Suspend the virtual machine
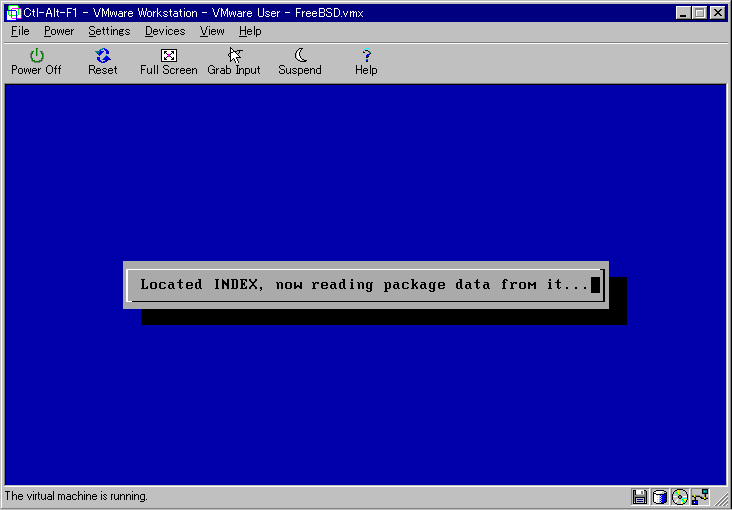Viewport: 732px width, 510px height. (x=300, y=62)
